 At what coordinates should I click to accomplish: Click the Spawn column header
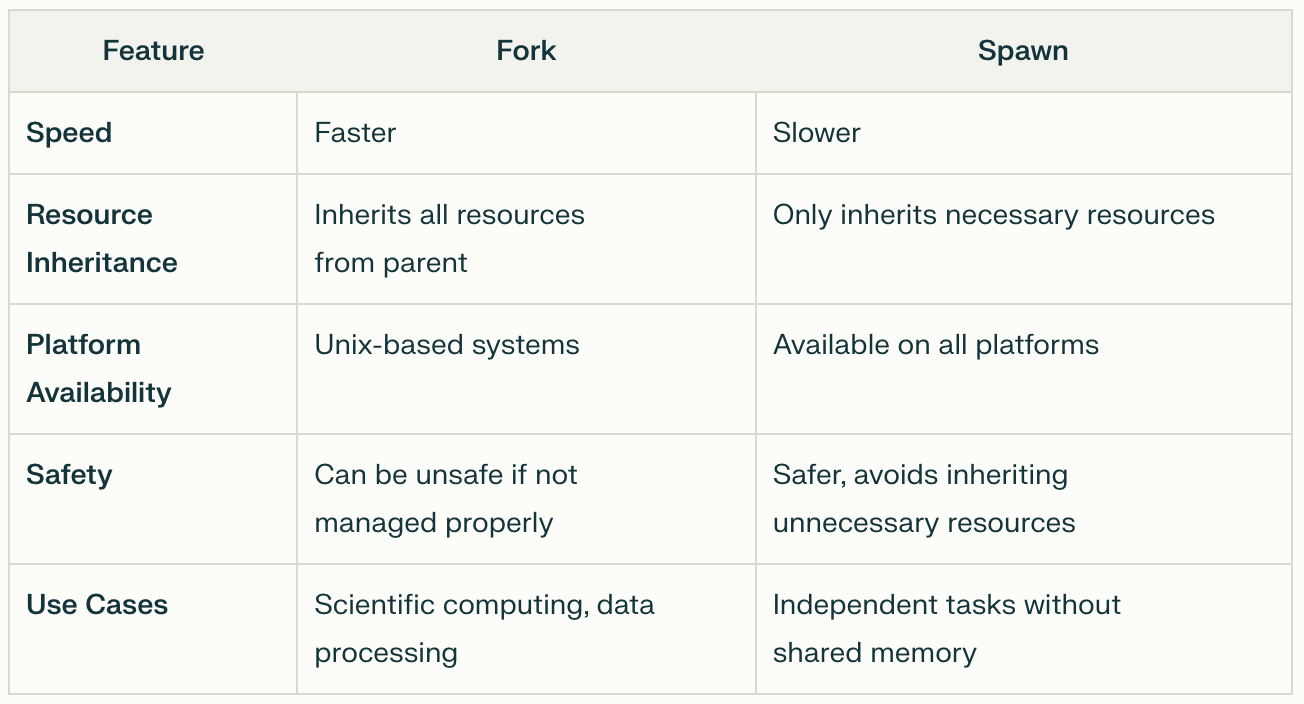coord(1023,51)
